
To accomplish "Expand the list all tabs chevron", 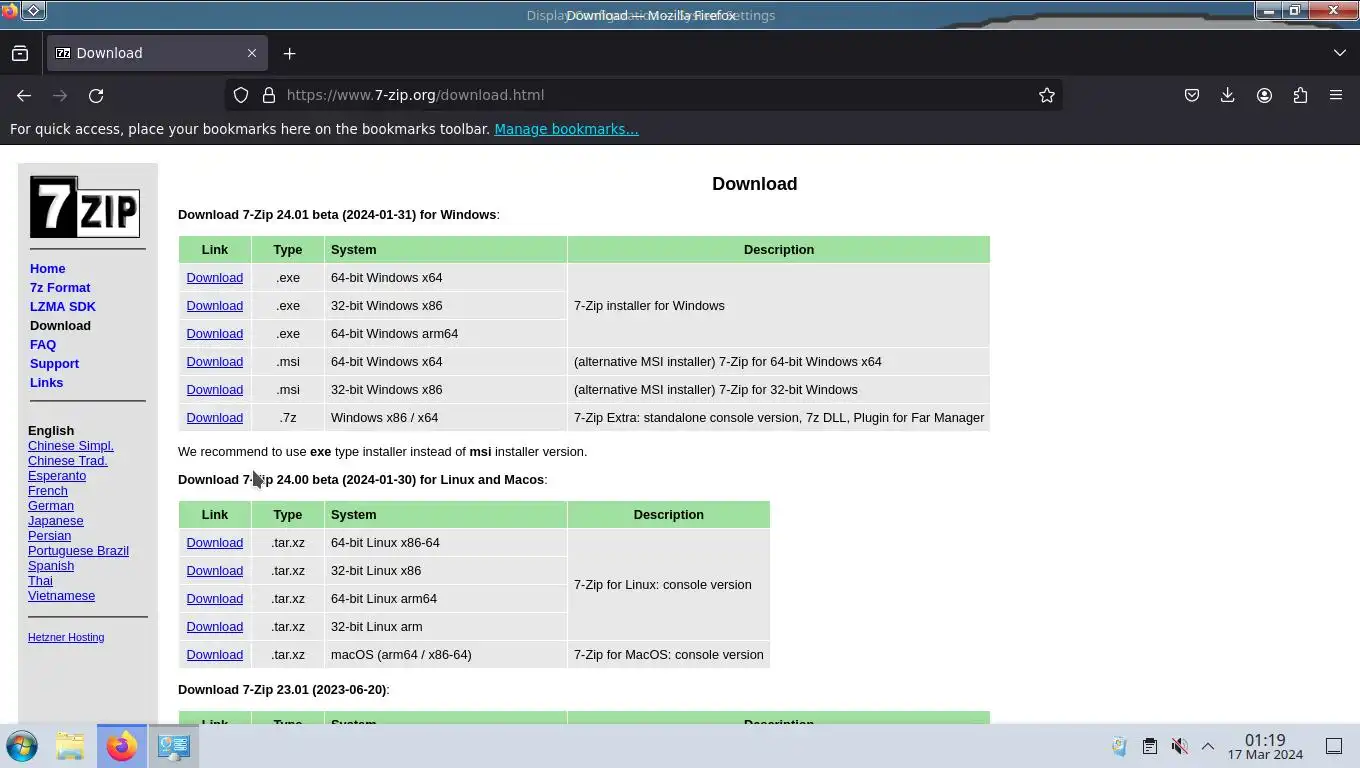I will point(1340,53).
